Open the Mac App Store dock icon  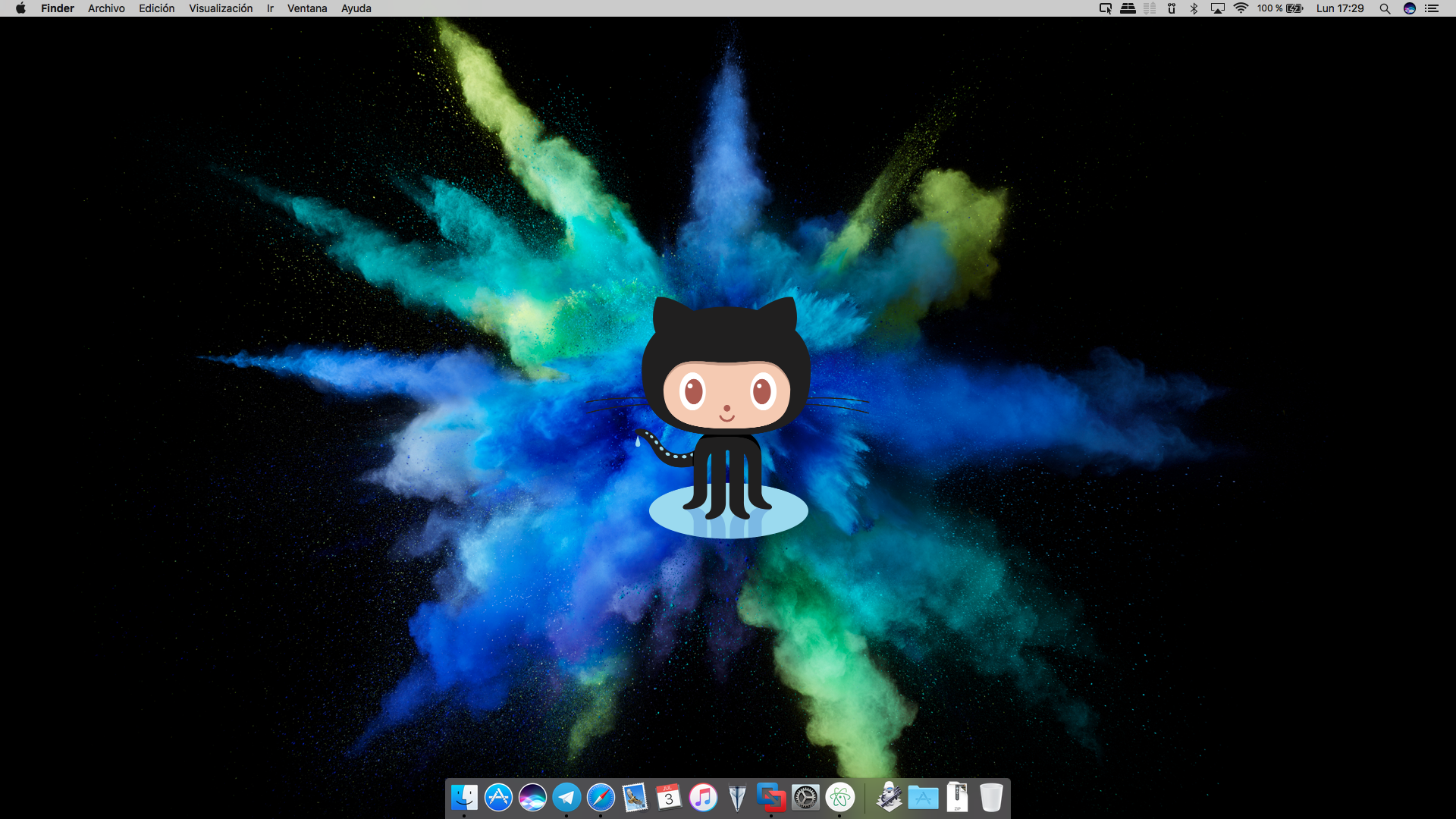(498, 797)
